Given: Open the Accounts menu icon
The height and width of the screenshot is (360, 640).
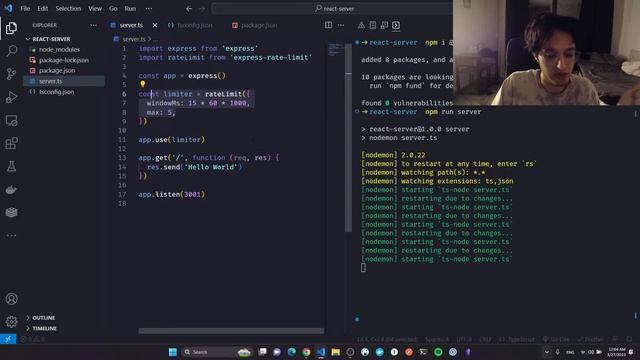Looking at the screenshot, I should (x=11, y=299).
